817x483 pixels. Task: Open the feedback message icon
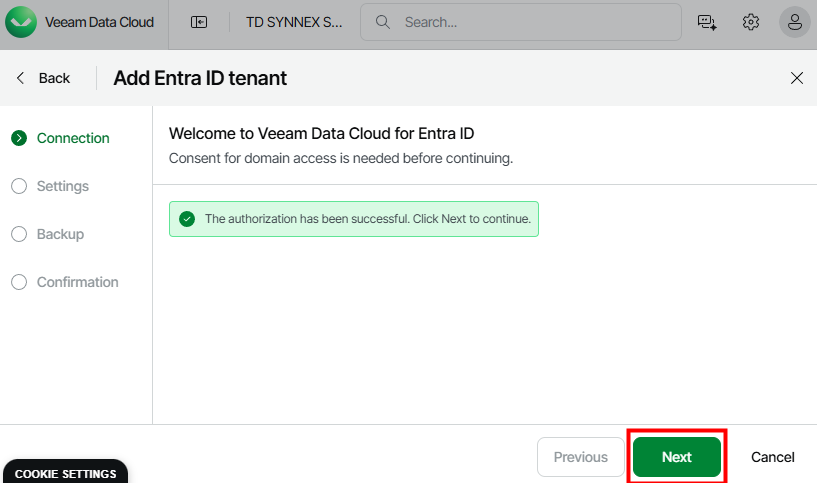(x=707, y=22)
